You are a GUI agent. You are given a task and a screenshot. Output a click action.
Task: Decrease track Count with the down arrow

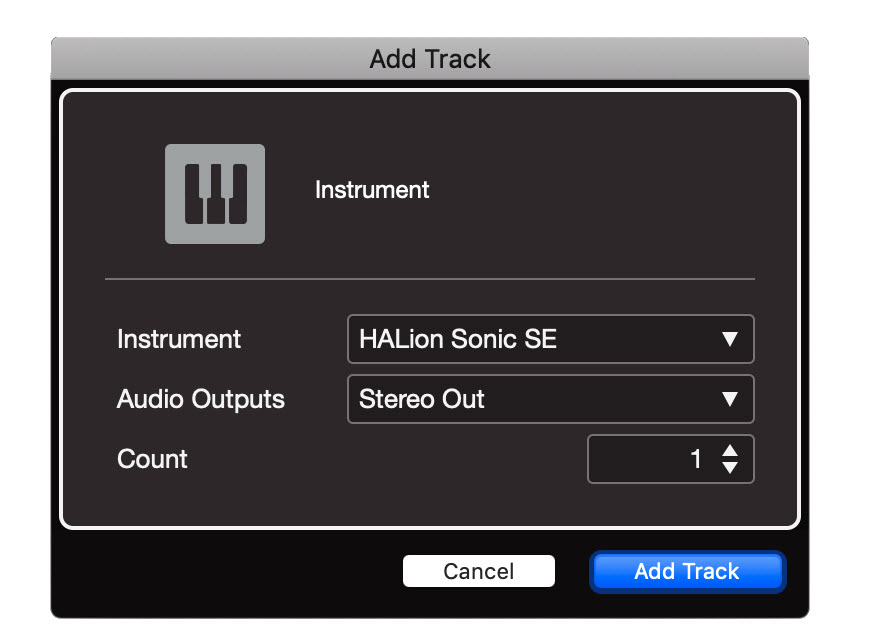[x=730, y=468]
